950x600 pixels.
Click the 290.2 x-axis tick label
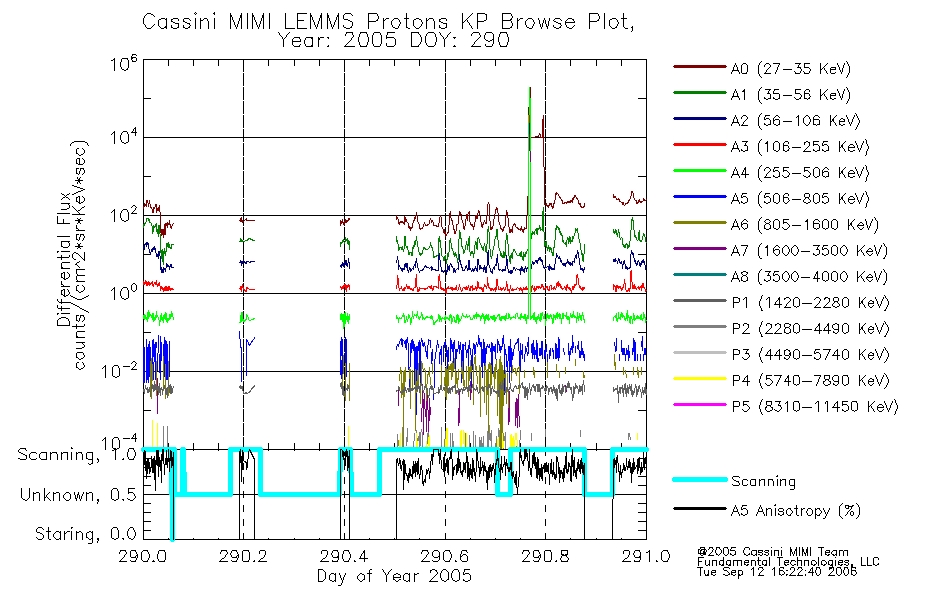[244, 556]
